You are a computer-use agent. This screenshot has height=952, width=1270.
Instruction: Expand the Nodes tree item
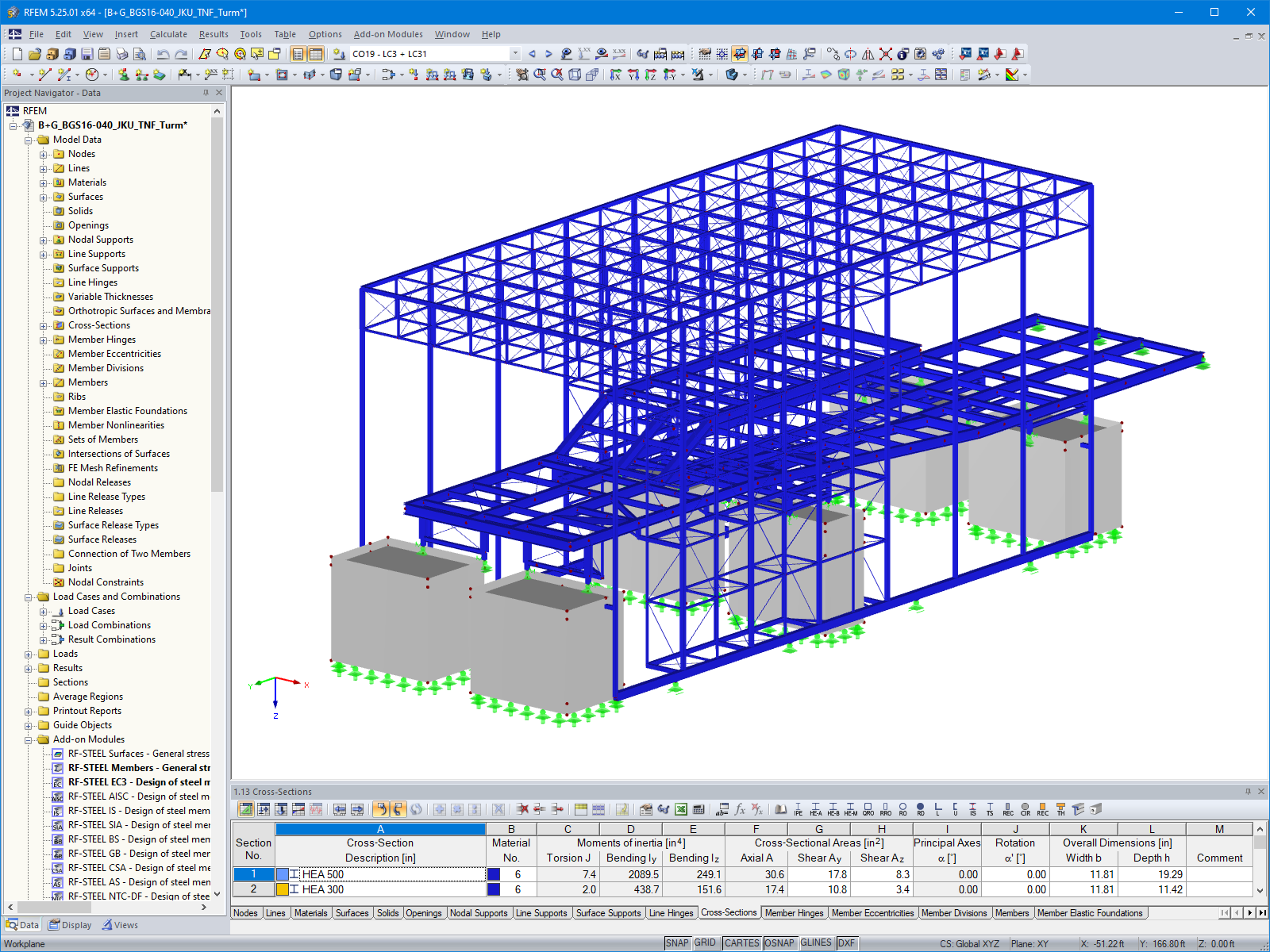[44, 154]
